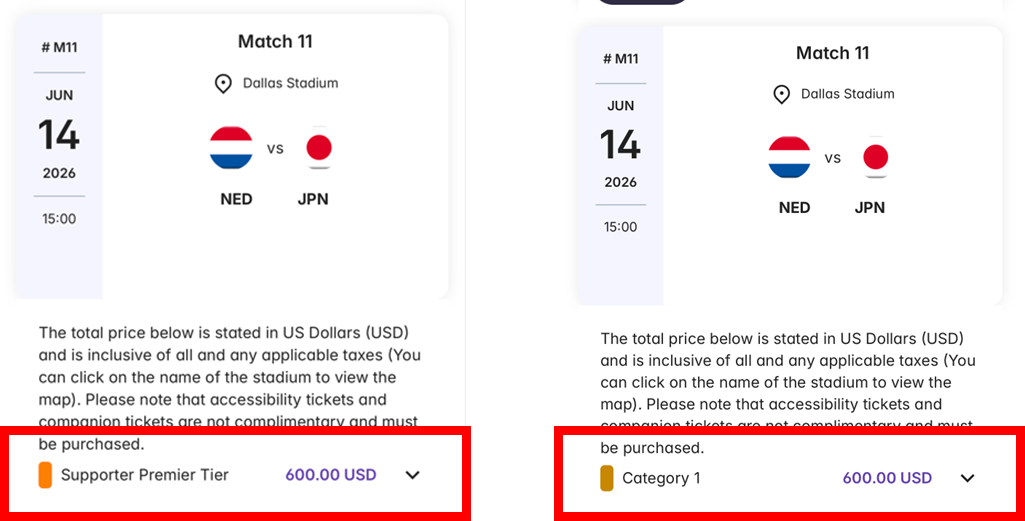Click the Japan flag in the left match card
1025x521 pixels.
[318, 149]
